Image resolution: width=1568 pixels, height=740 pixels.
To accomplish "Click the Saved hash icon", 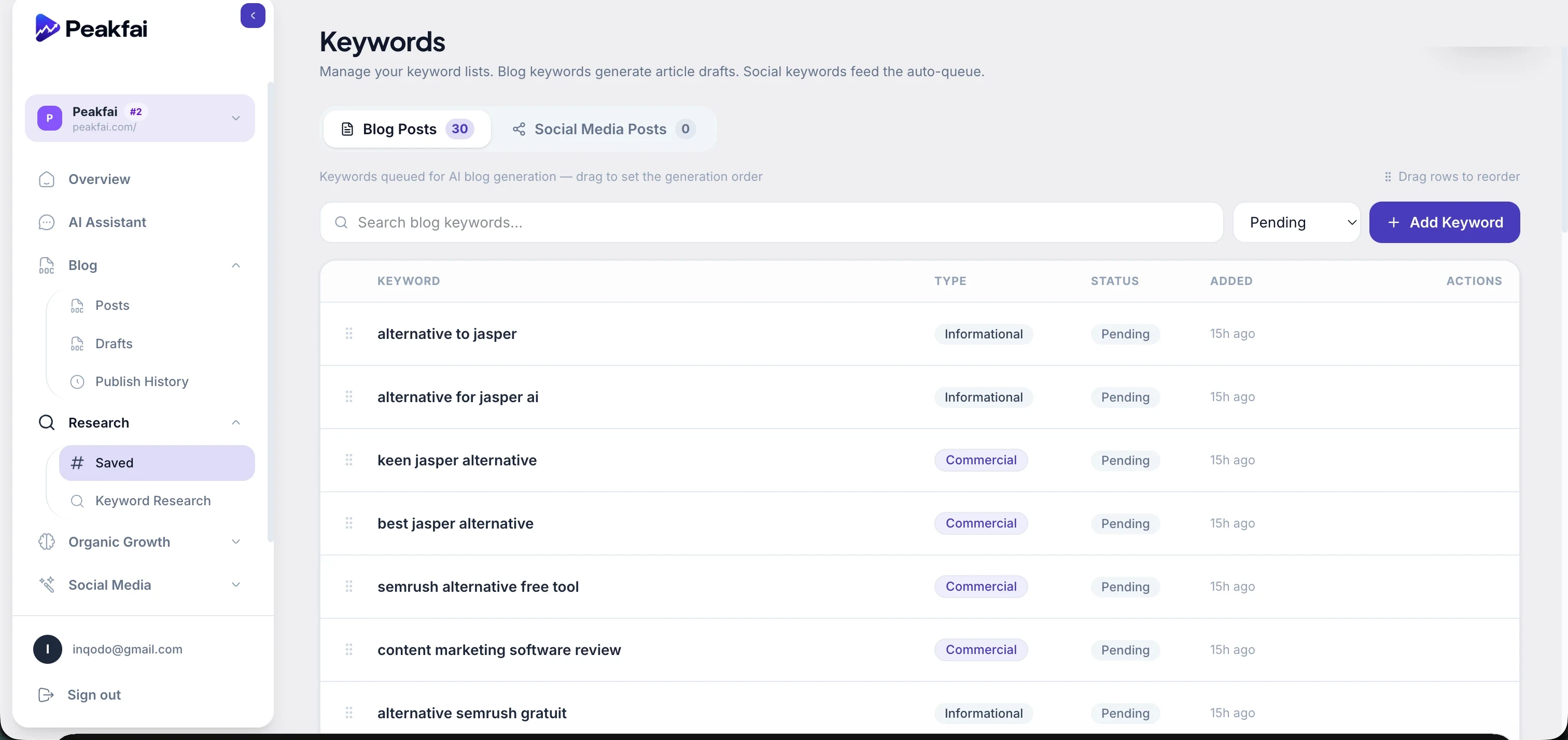I will tap(77, 463).
